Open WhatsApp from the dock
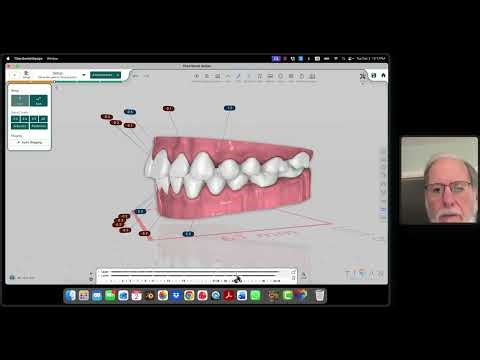Viewport: 480px width, 360px height. [255, 296]
